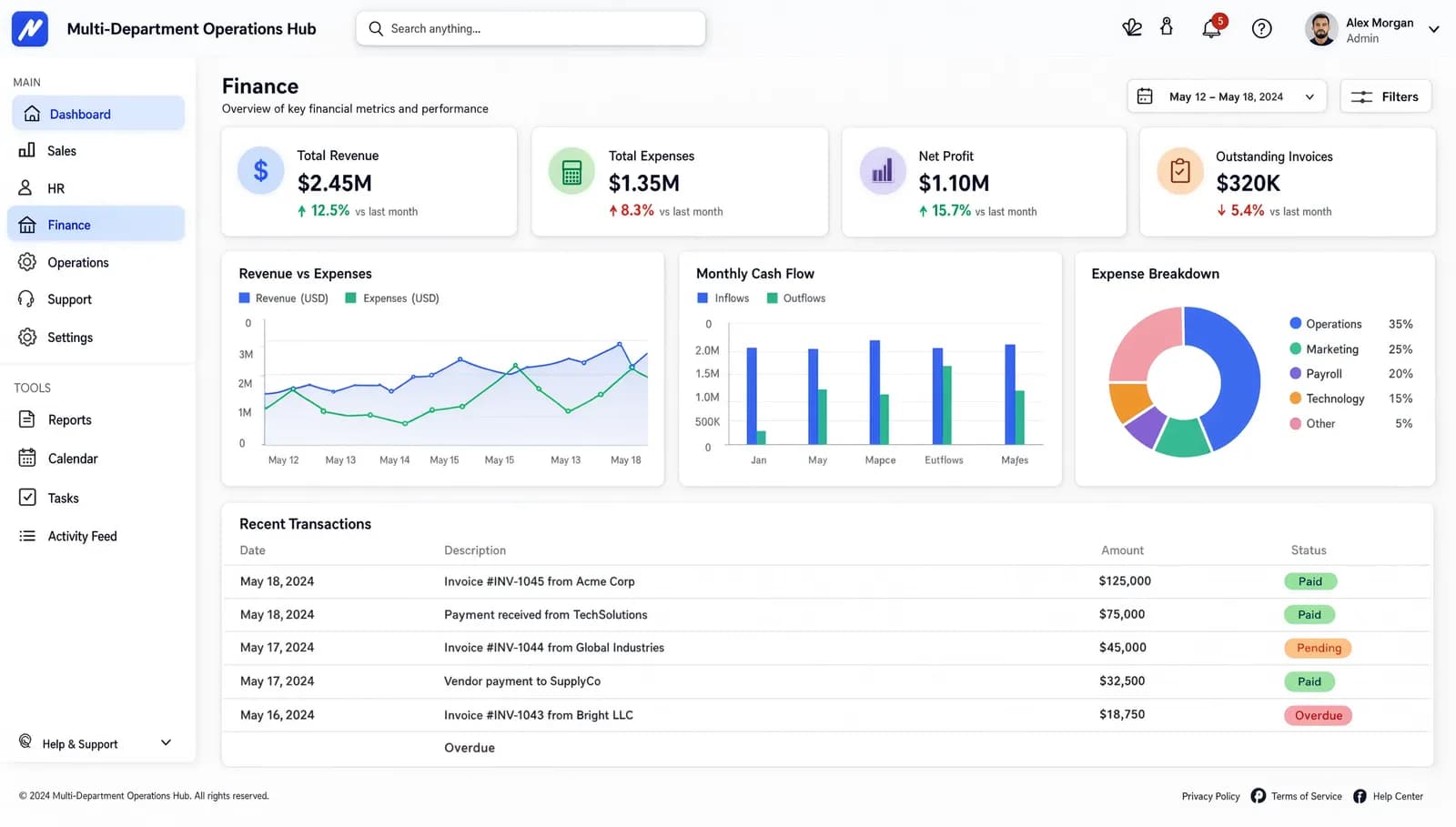Click in the Search anything field
Screen dimensions: 1456x827
click(531, 28)
